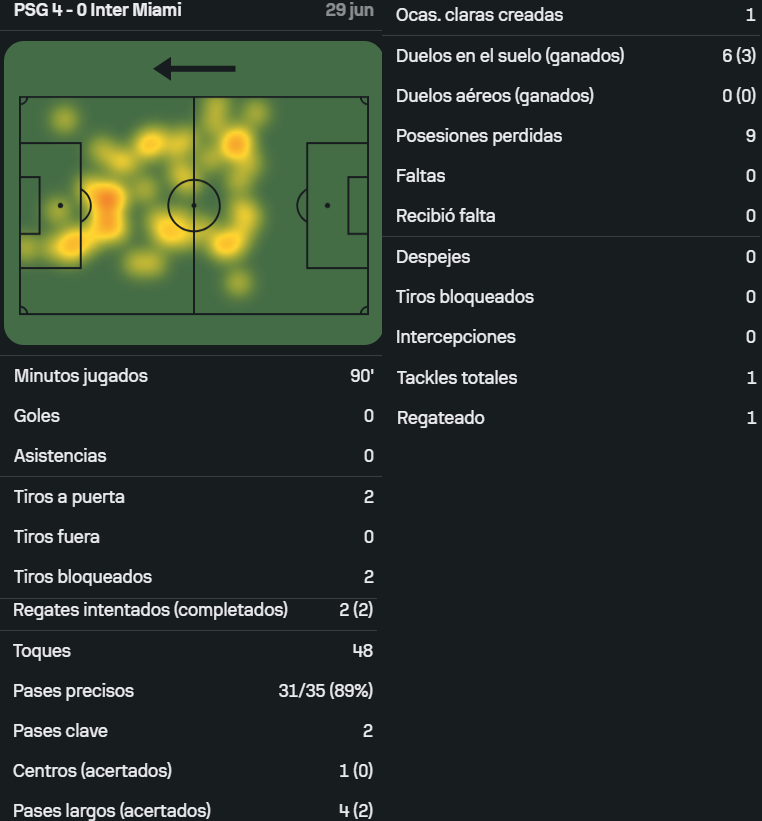
Task: Select the Pases clave row
Action: 191,731
